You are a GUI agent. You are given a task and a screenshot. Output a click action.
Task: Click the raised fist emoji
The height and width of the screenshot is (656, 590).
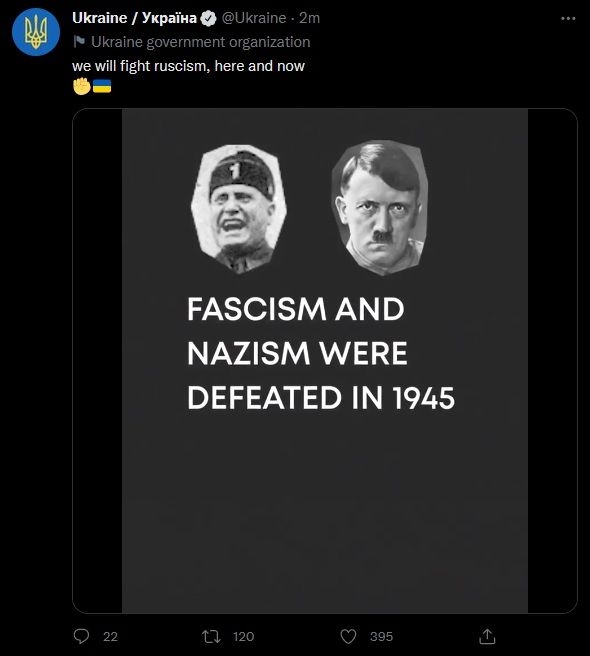(82, 86)
